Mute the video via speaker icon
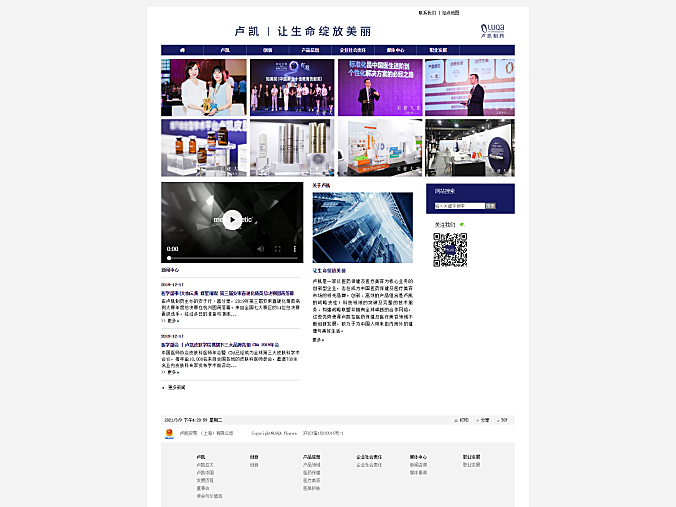 click(260, 249)
